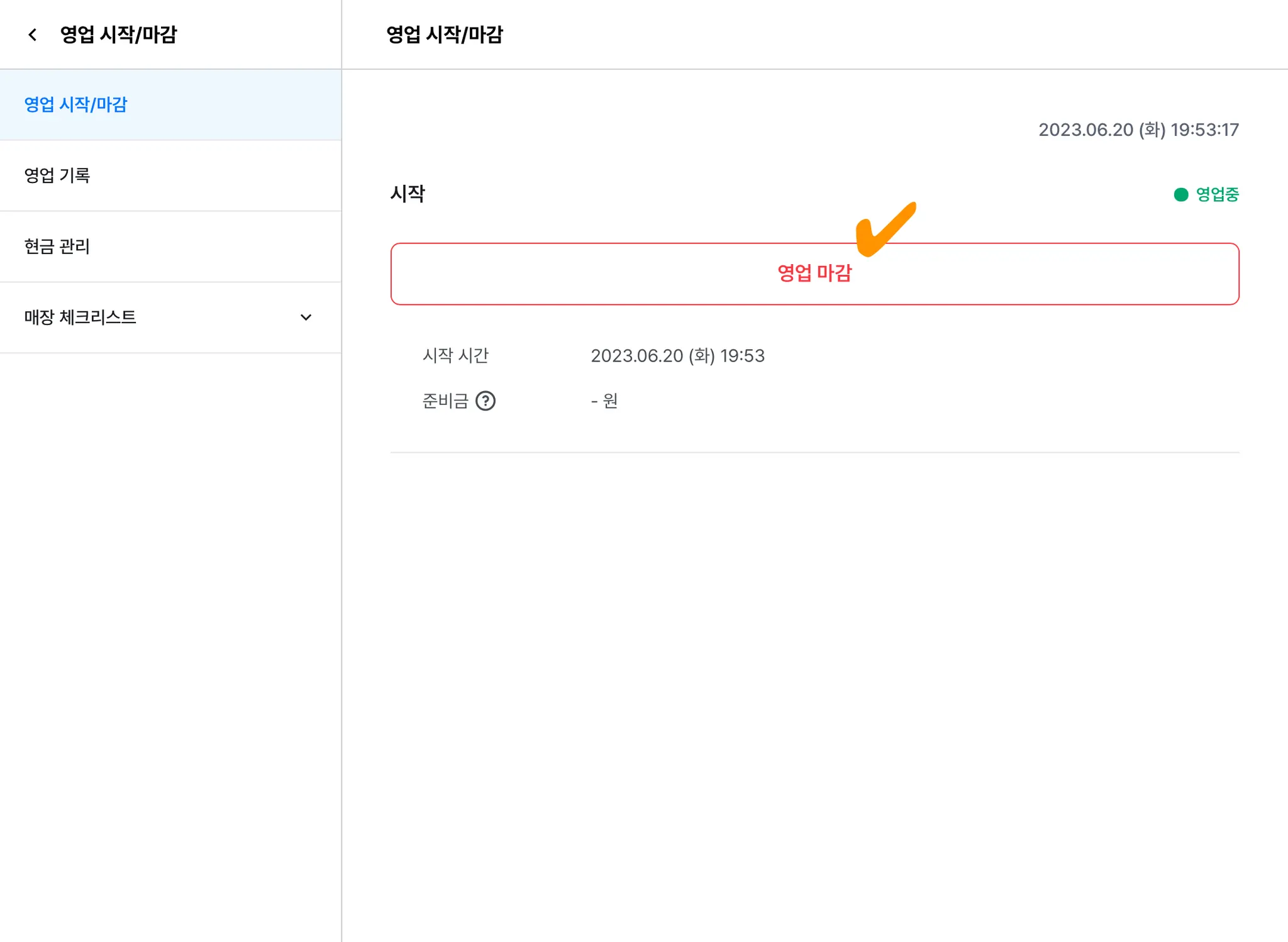Go to 현금 관리 in the sidebar
Viewport: 1288px width, 942px height.
[x=57, y=247]
